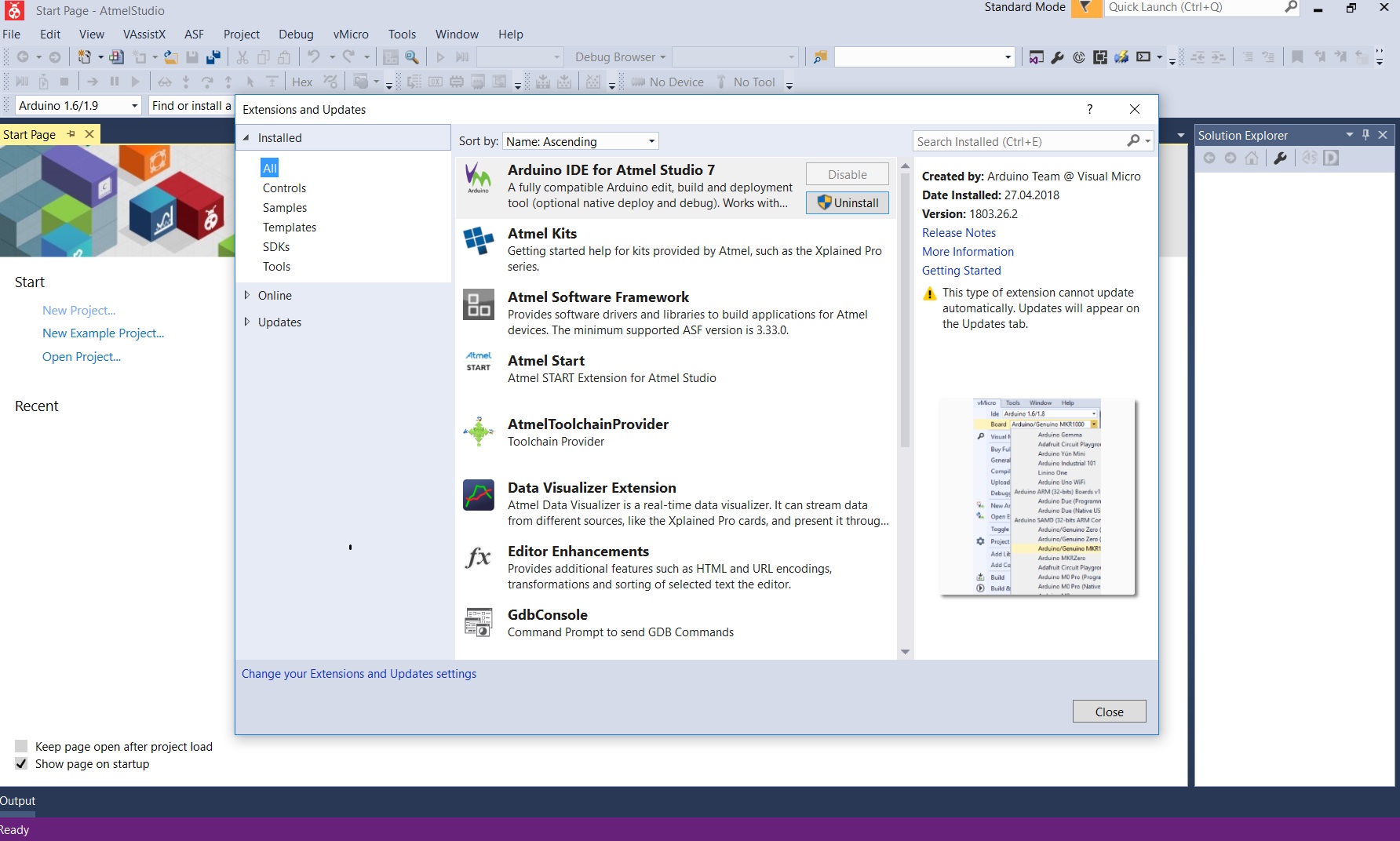Open the vMicro menu
Image resolution: width=1400 pixels, height=841 pixels.
click(351, 35)
